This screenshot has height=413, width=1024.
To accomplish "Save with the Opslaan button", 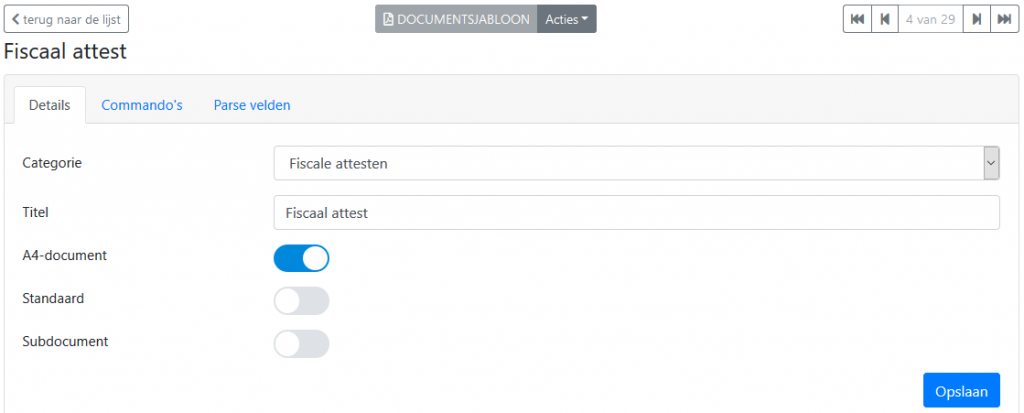I will 961,391.
